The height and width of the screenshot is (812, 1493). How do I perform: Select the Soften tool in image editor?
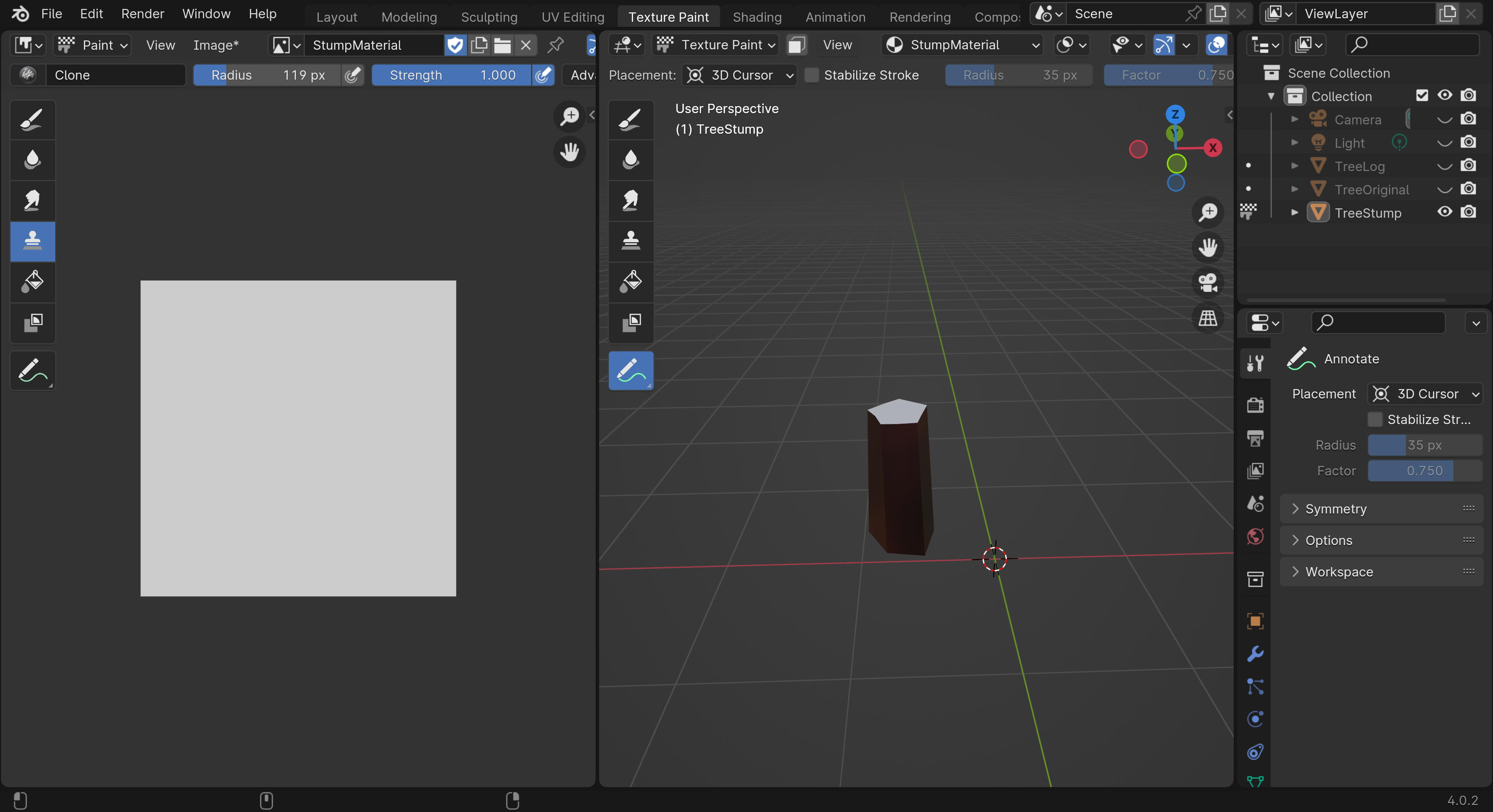point(32,159)
